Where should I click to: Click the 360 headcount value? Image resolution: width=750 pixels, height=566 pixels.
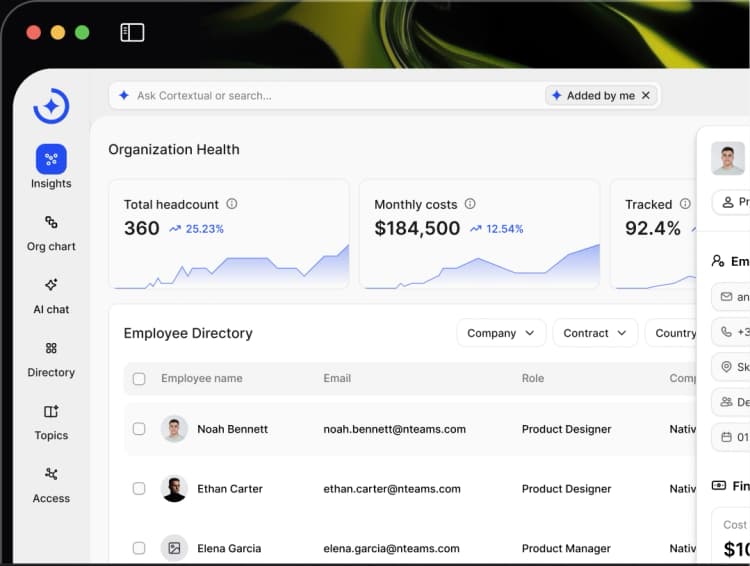pyautogui.click(x=142, y=228)
